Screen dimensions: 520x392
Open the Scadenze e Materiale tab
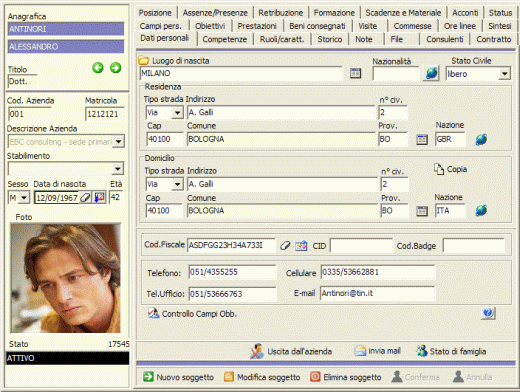[x=403, y=13]
